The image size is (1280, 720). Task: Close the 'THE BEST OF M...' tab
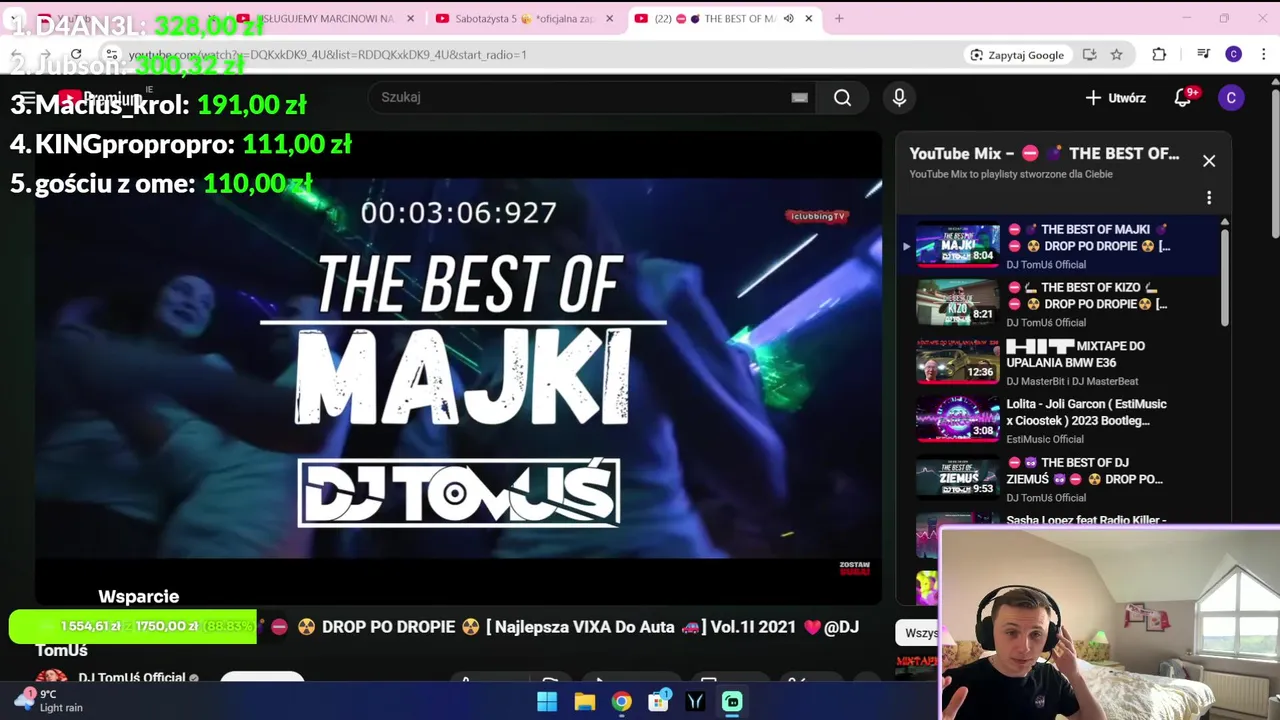tap(809, 18)
